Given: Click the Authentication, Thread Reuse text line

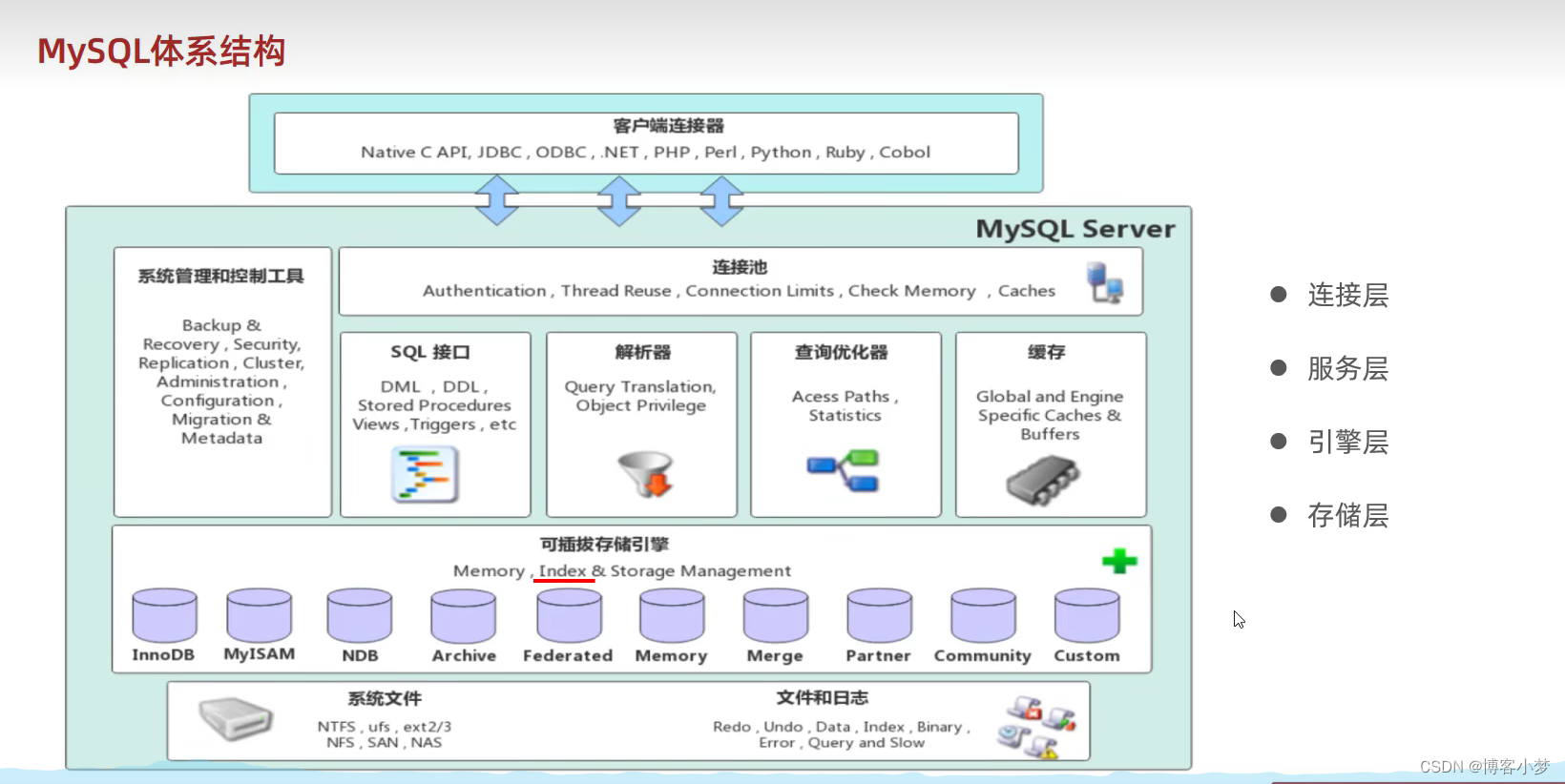Looking at the screenshot, I should 739,291.
